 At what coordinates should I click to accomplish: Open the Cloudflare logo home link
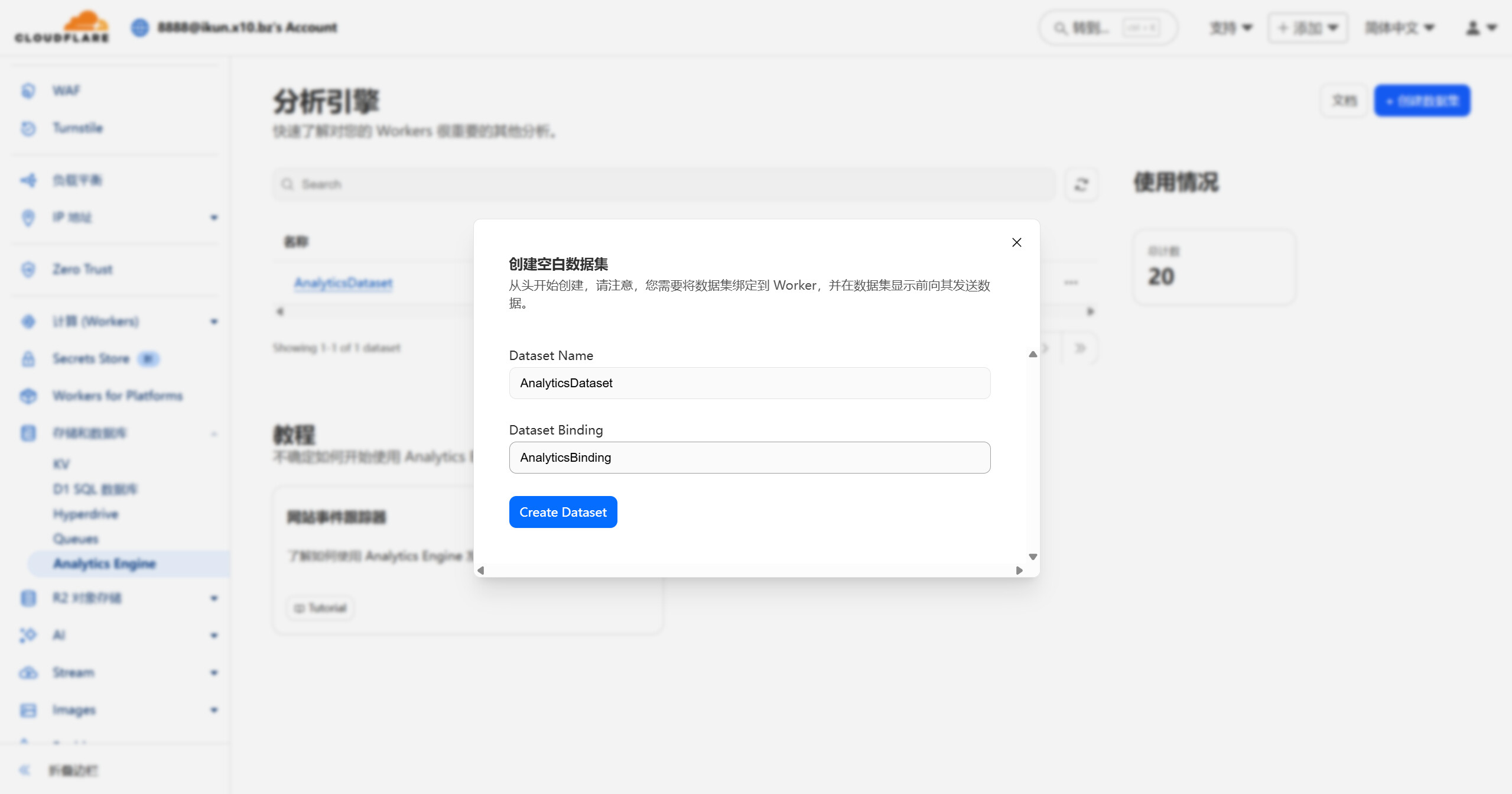(x=62, y=27)
